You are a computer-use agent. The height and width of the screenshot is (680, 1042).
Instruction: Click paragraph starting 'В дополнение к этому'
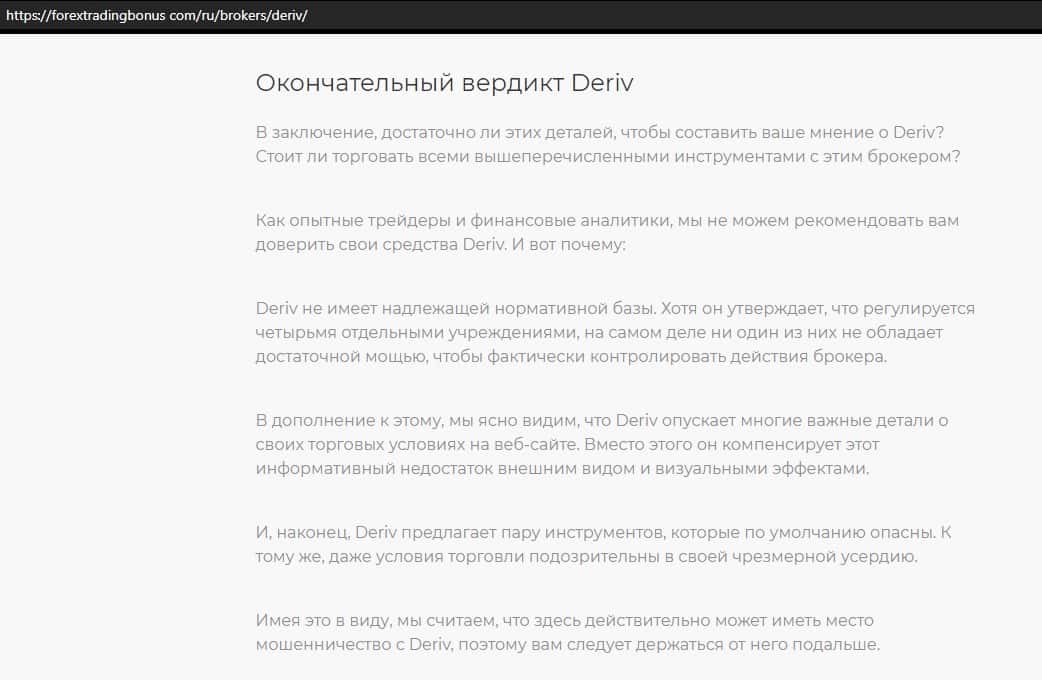[x=602, y=444]
